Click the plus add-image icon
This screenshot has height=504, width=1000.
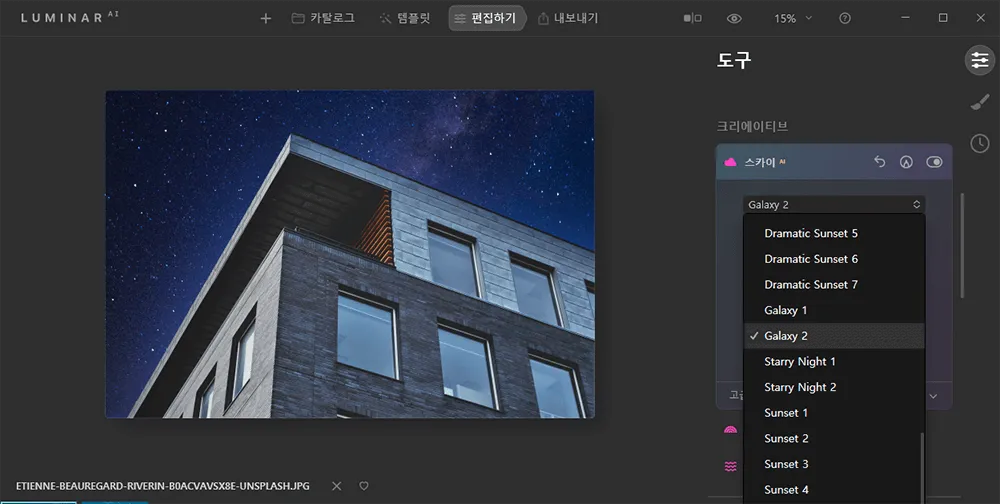click(x=266, y=19)
